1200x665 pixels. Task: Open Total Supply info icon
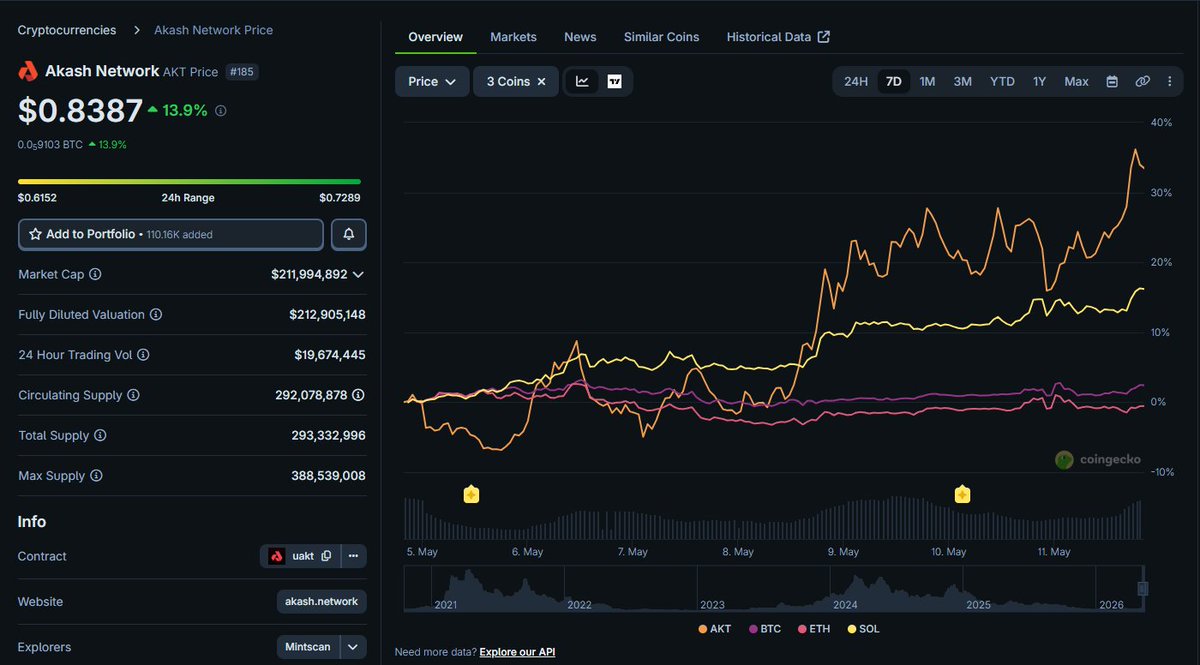(x=100, y=436)
